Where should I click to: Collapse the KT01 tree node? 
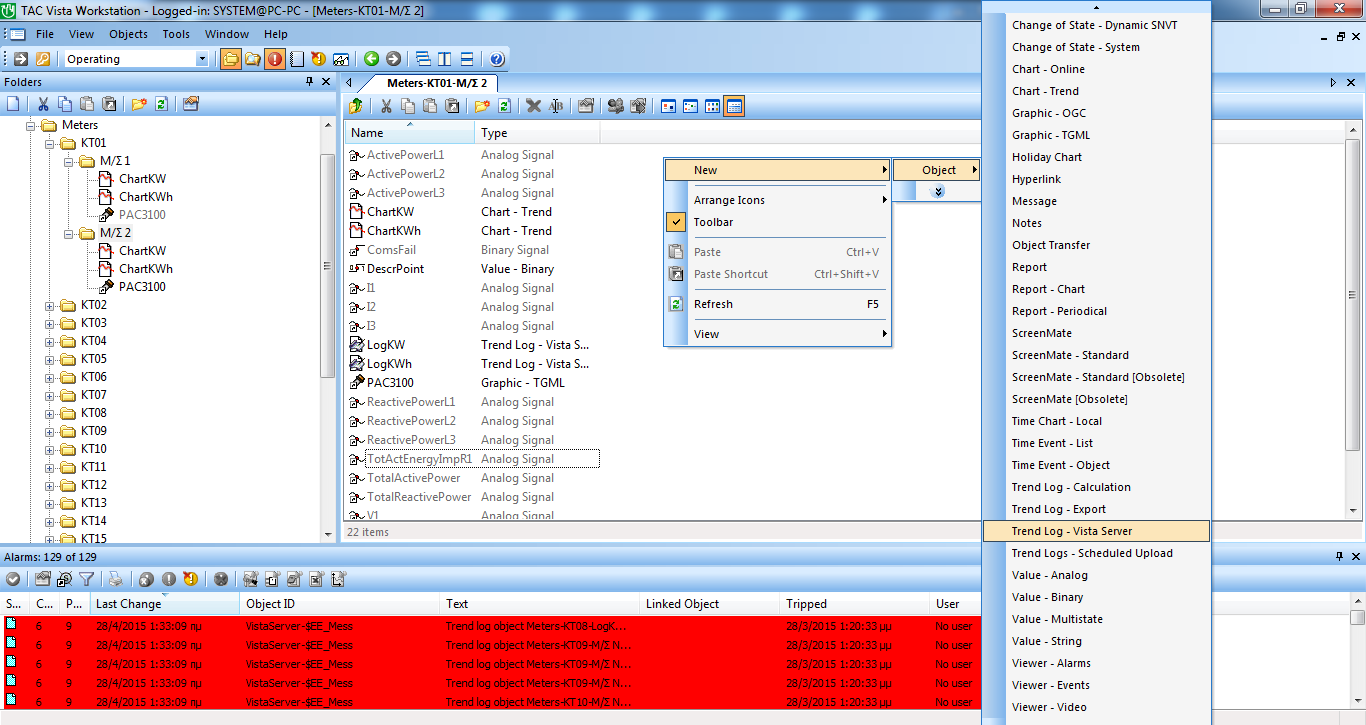pyautogui.click(x=50, y=143)
